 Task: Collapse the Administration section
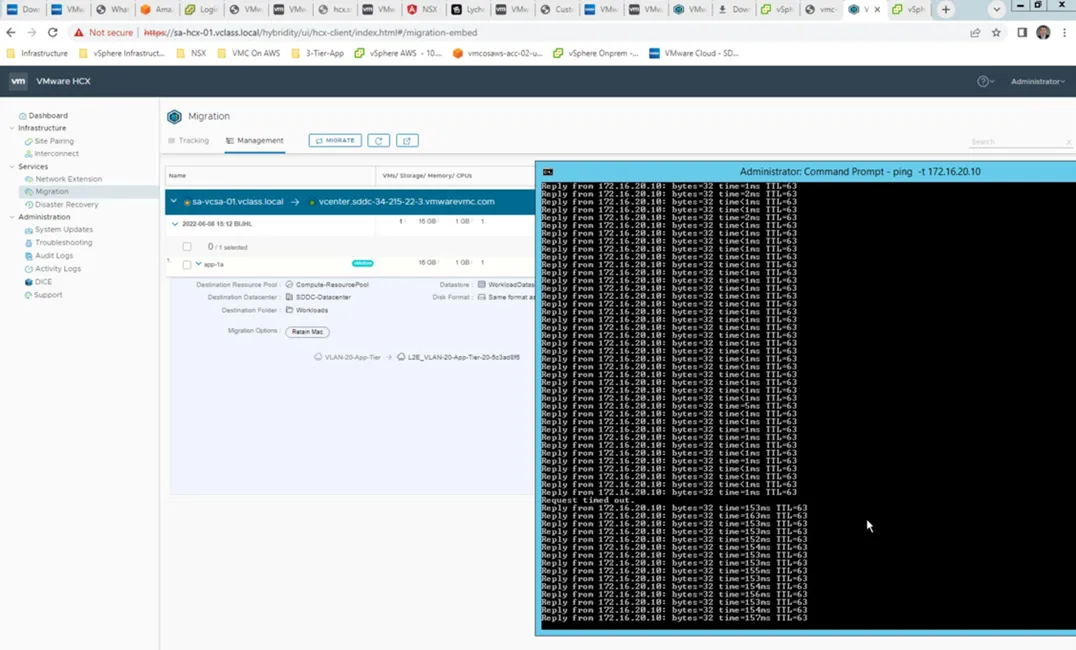coord(12,217)
